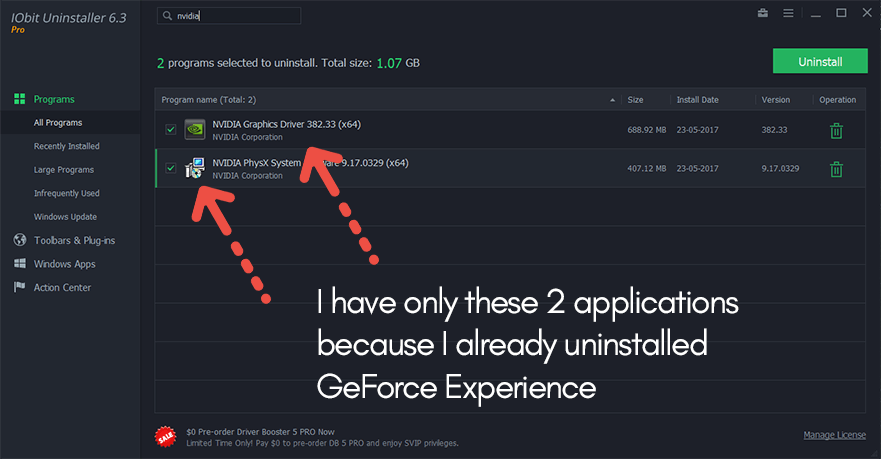This screenshot has width=881, height=459.
Task: Click install date of NVIDIA Graphics Driver
Action: pyautogui.click(x=697, y=130)
